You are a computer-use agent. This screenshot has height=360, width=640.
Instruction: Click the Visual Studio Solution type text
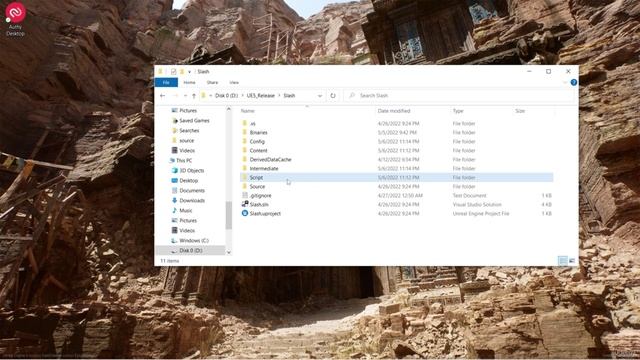pos(477,204)
